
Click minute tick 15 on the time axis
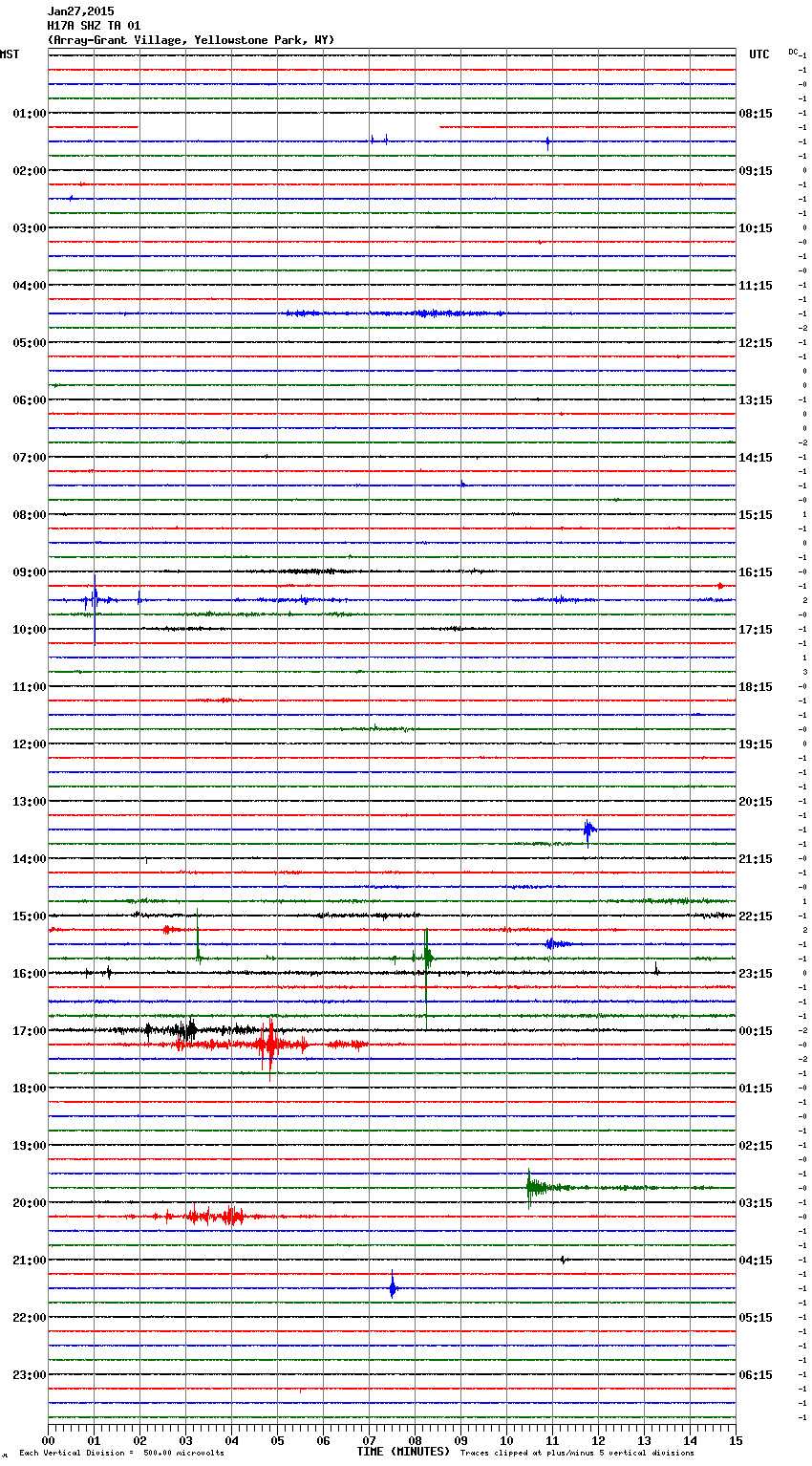tap(736, 1440)
